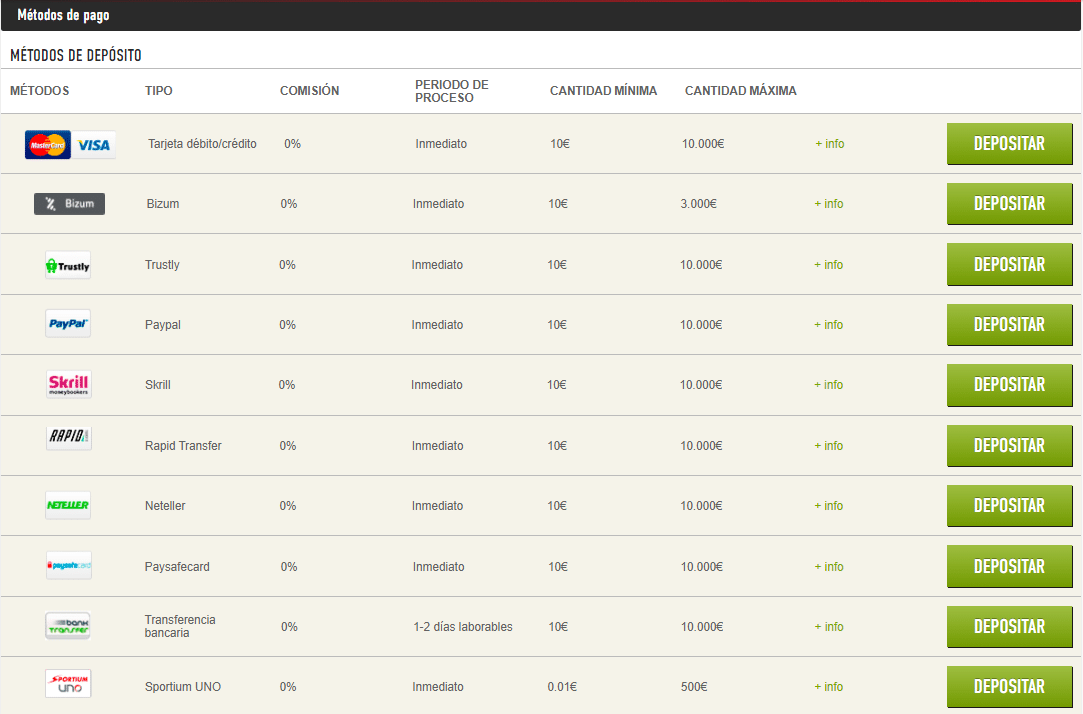This screenshot has width=1083, height=714.
Task: Expand + info for Bizum
Action: tap(829, 204)
